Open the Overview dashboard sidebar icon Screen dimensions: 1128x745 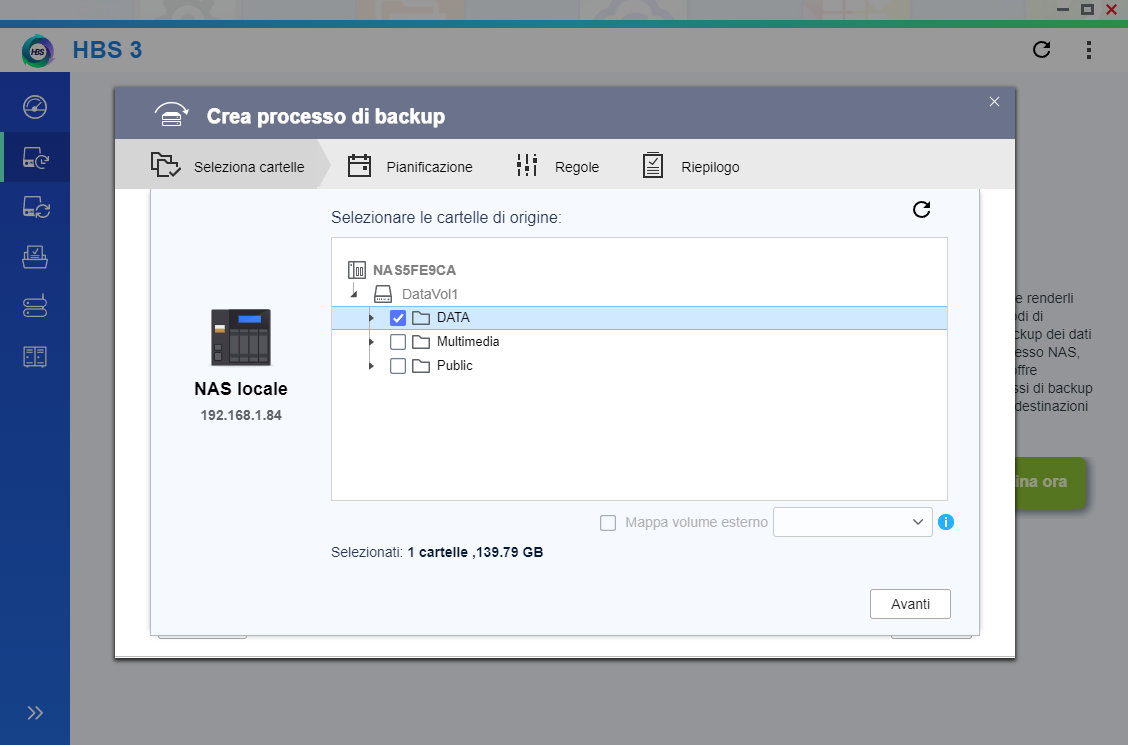35,106
